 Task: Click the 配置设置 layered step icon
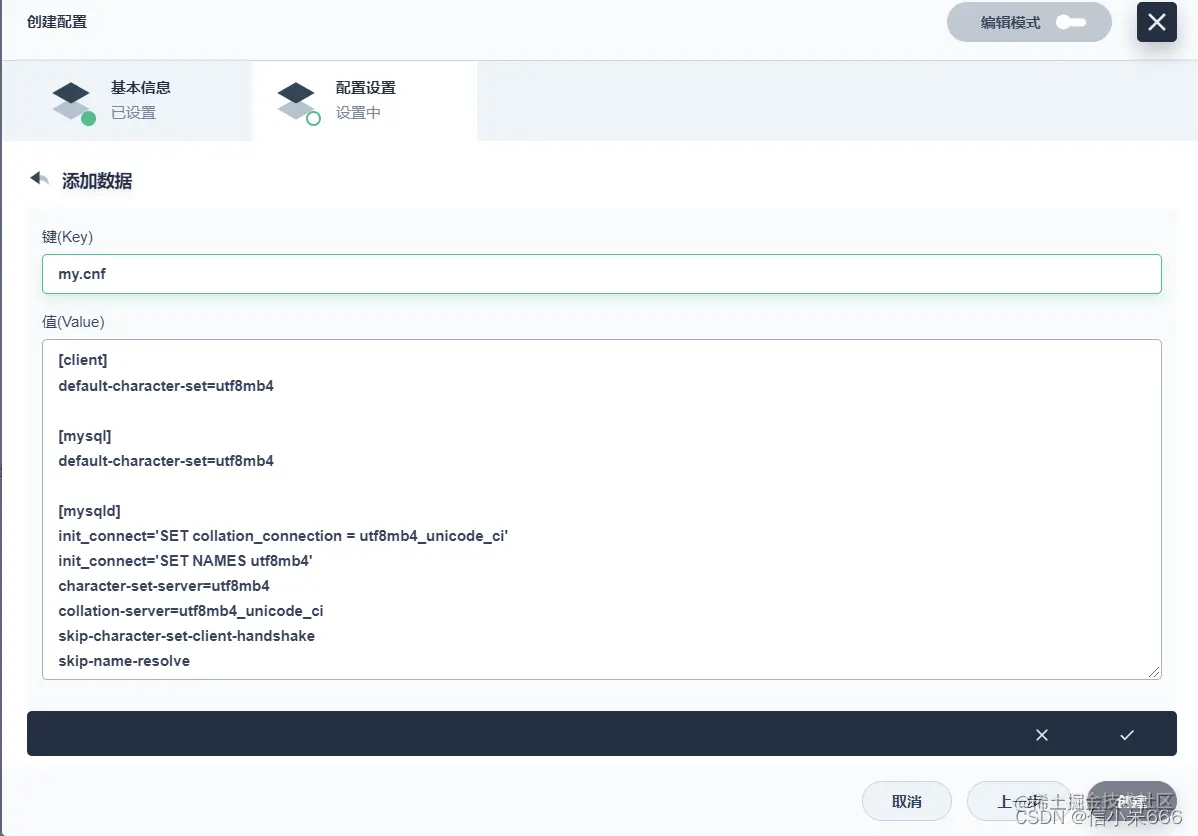tap(298, 102)
